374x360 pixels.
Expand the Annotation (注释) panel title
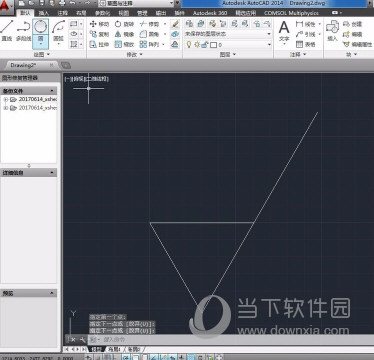[x=298, y=54]
